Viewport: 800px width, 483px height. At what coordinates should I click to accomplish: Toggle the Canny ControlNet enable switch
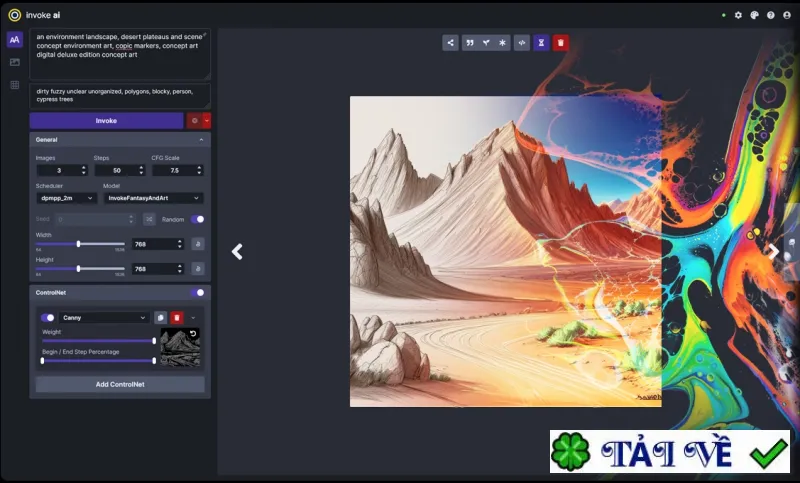(47, 318)
